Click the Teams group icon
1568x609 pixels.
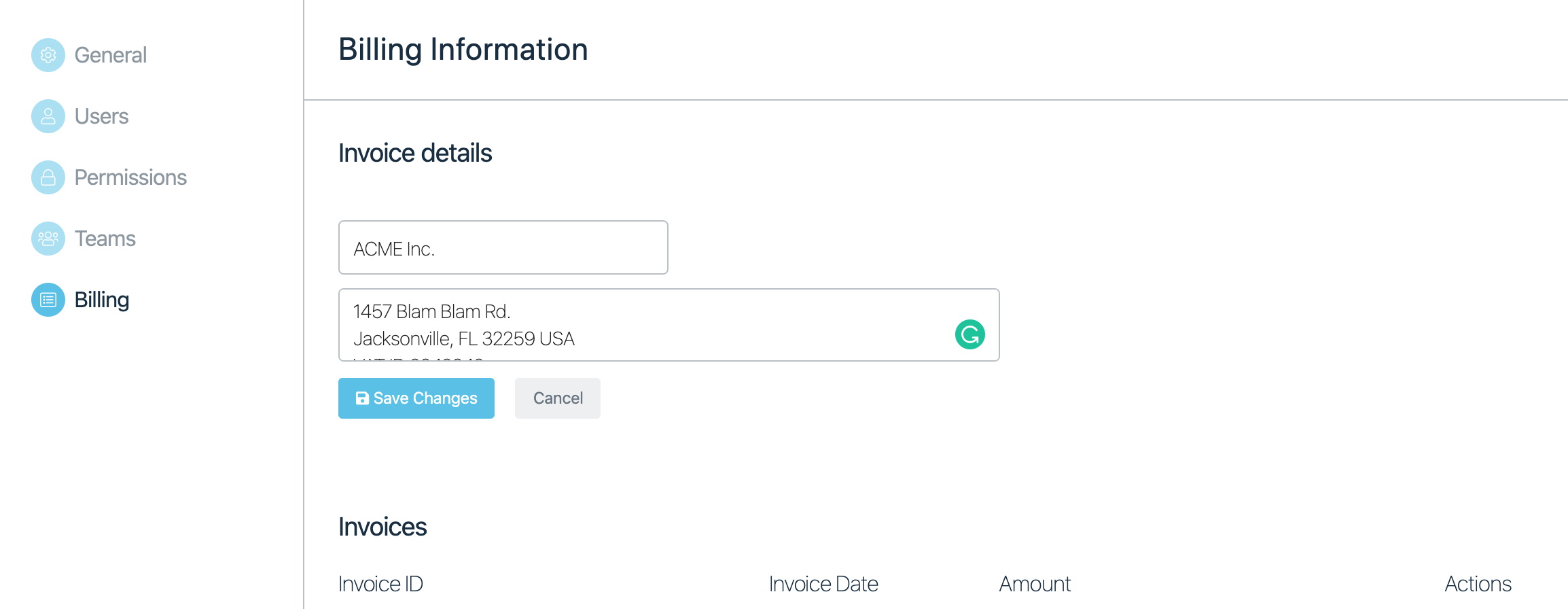48,239
